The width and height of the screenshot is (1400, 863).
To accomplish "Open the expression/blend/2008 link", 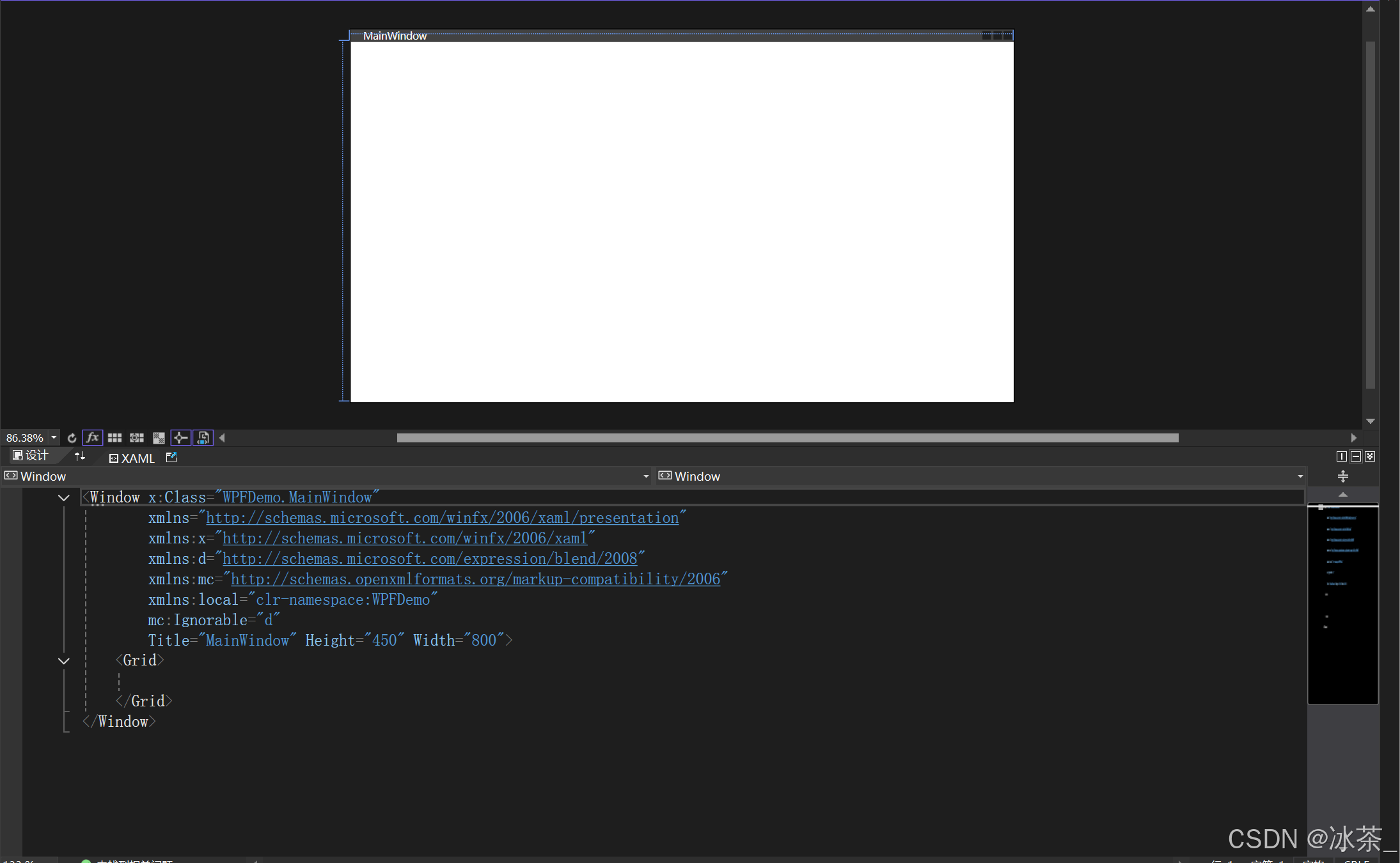I will coord(430,559).
